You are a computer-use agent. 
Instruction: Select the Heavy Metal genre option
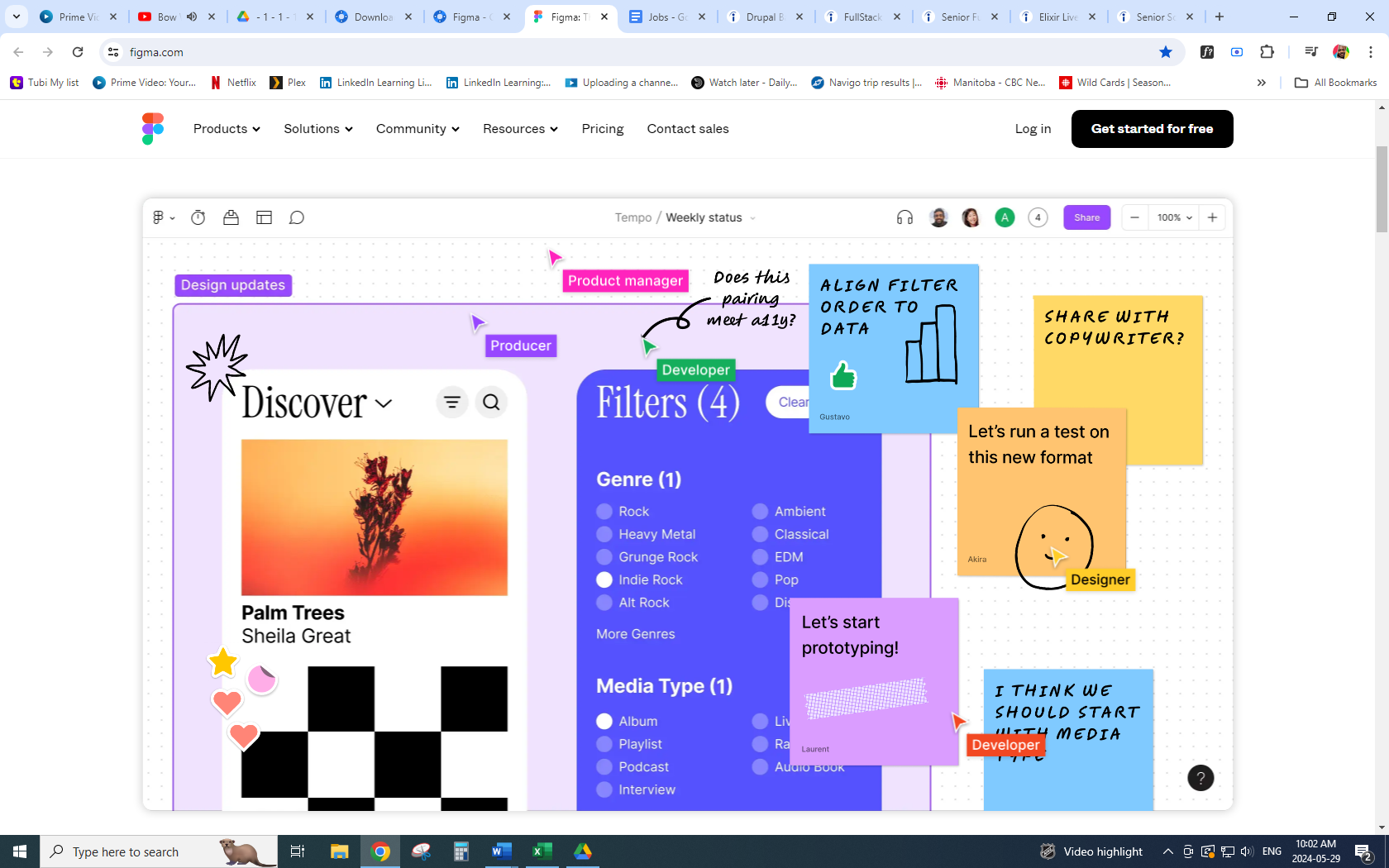[604, 534]
